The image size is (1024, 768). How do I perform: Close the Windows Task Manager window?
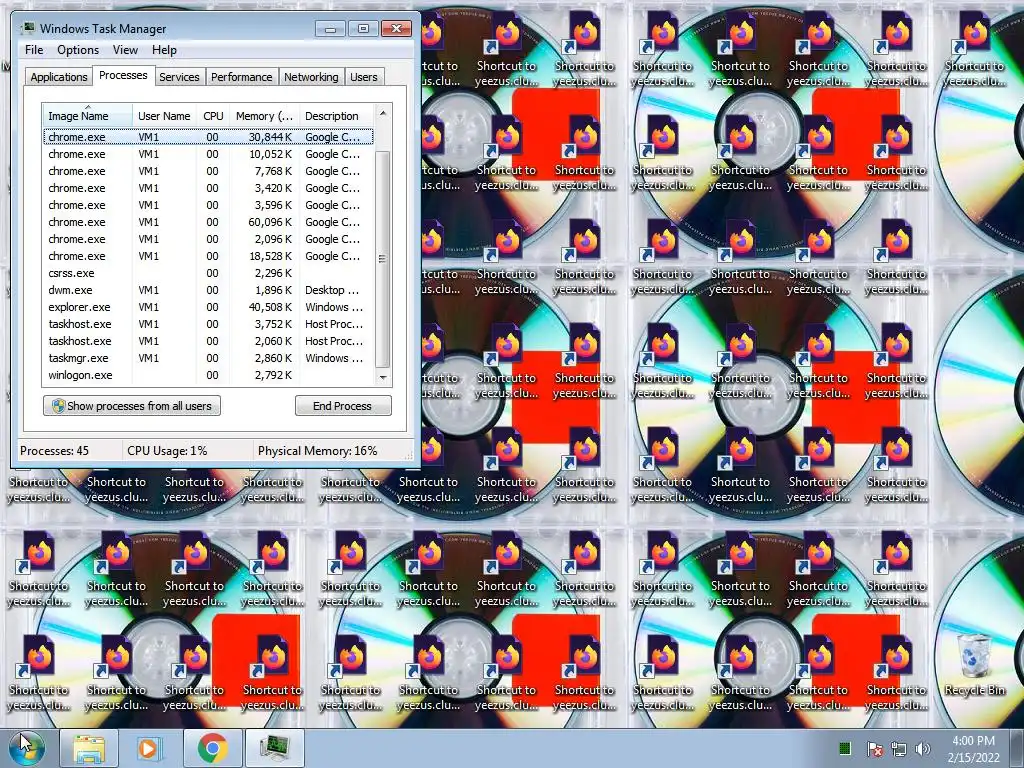point(396,29)
